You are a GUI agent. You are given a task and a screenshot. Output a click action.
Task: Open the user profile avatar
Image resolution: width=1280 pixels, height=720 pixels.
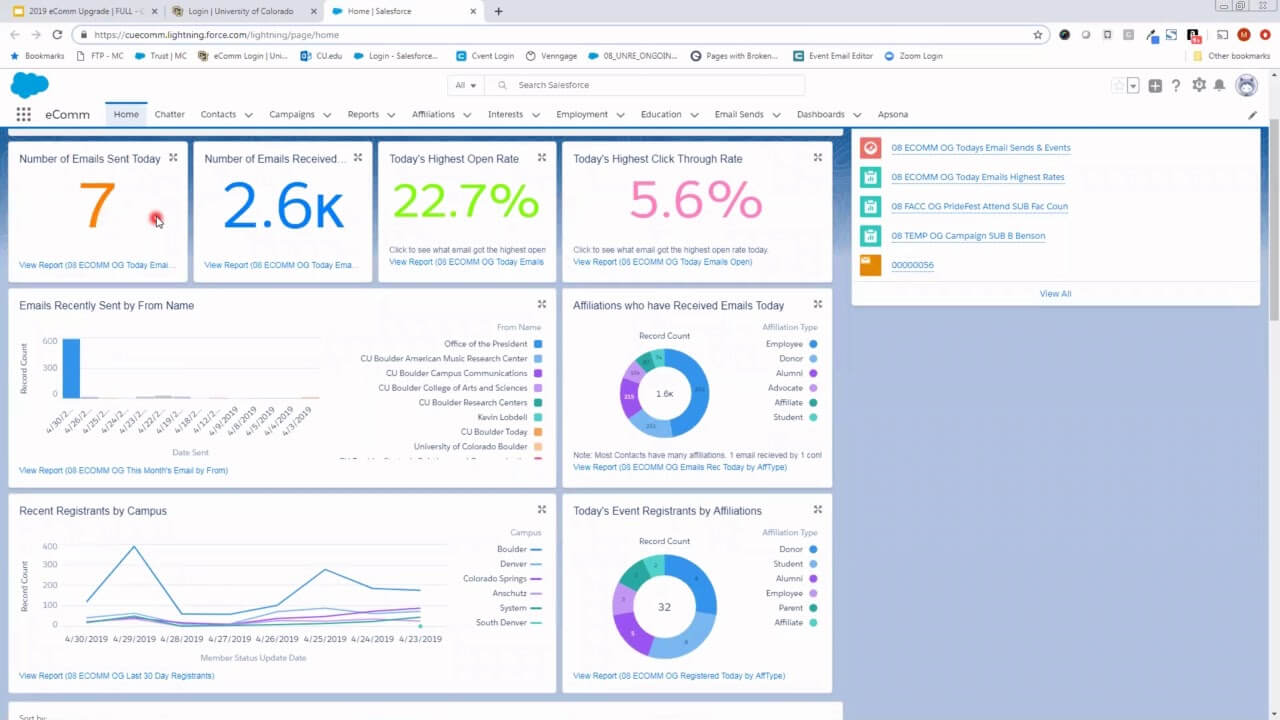tap(1246, 86)
